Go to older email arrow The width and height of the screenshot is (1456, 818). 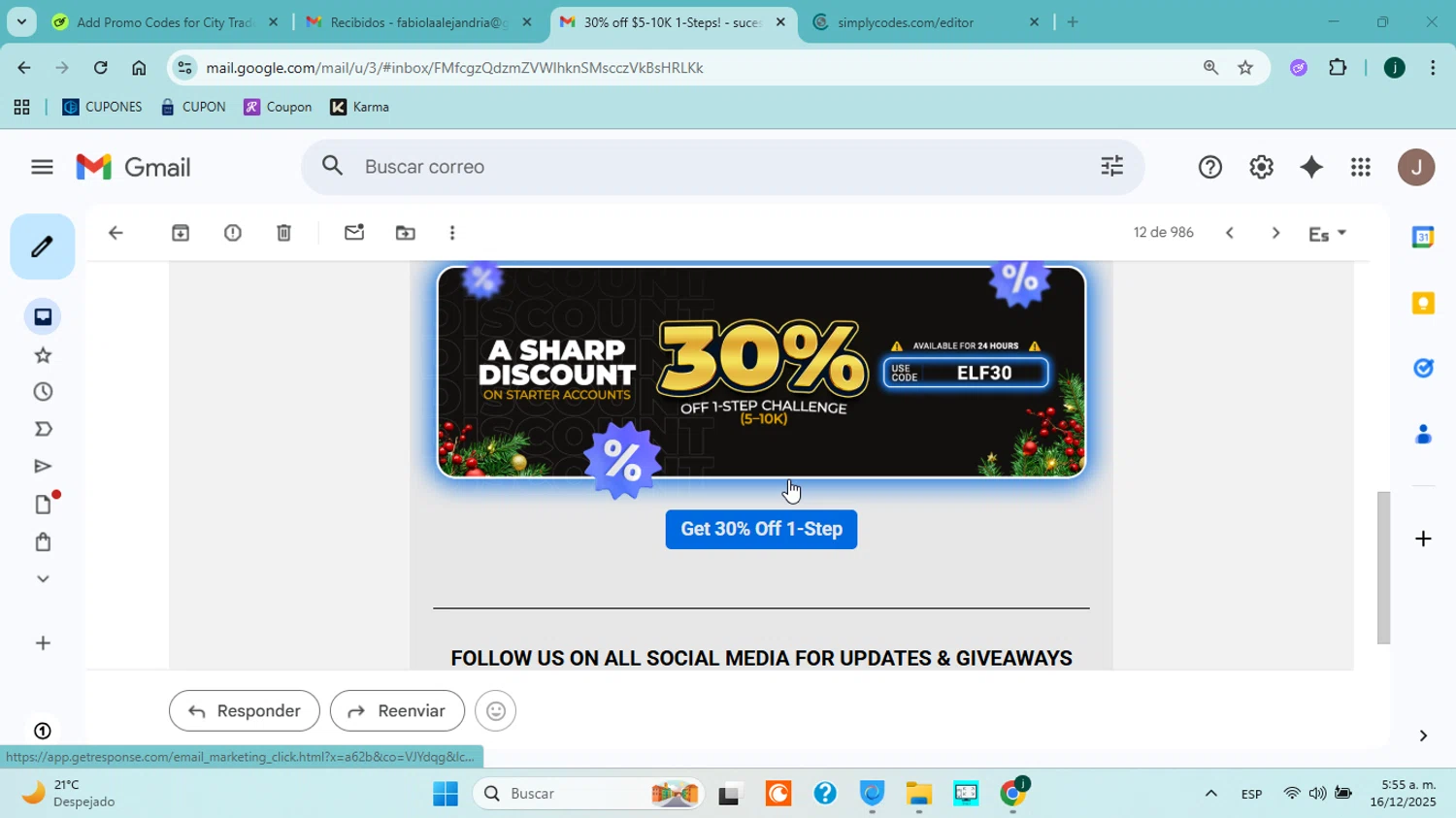click(1275, 233)
